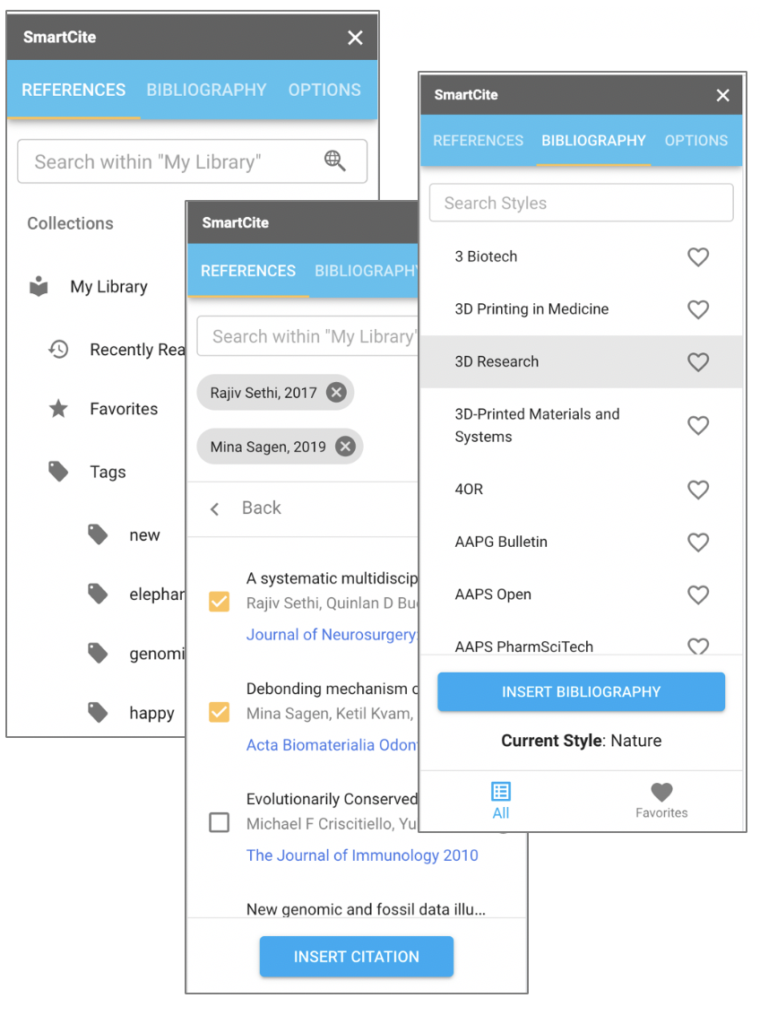Viewport: 760px width, 1024px height.
Task: Remove the Mina Sagen, 2019 citation chip
Action: 345,446
